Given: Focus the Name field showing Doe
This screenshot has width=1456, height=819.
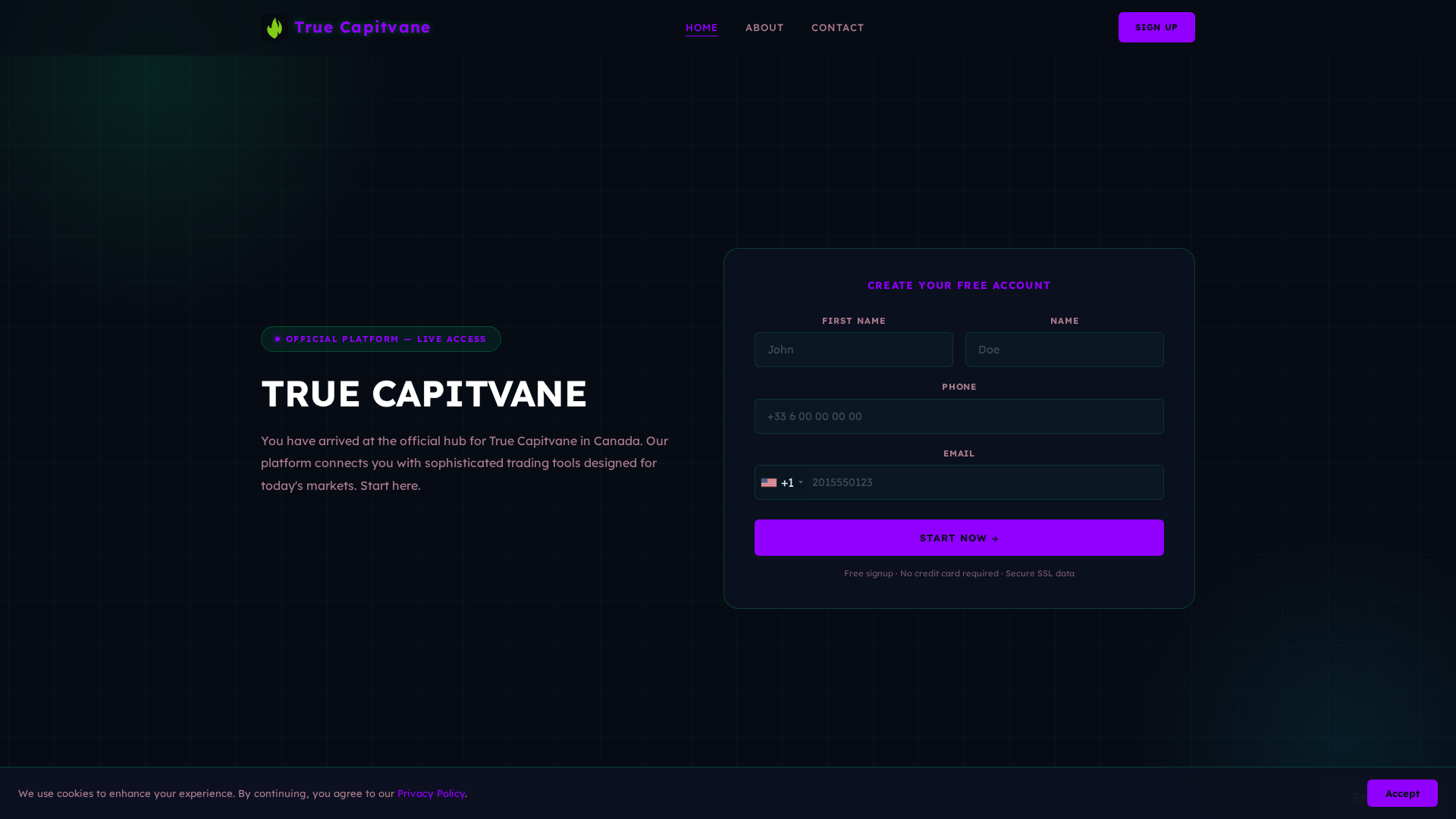Looking at the screenshot, I should (1065, 350).
